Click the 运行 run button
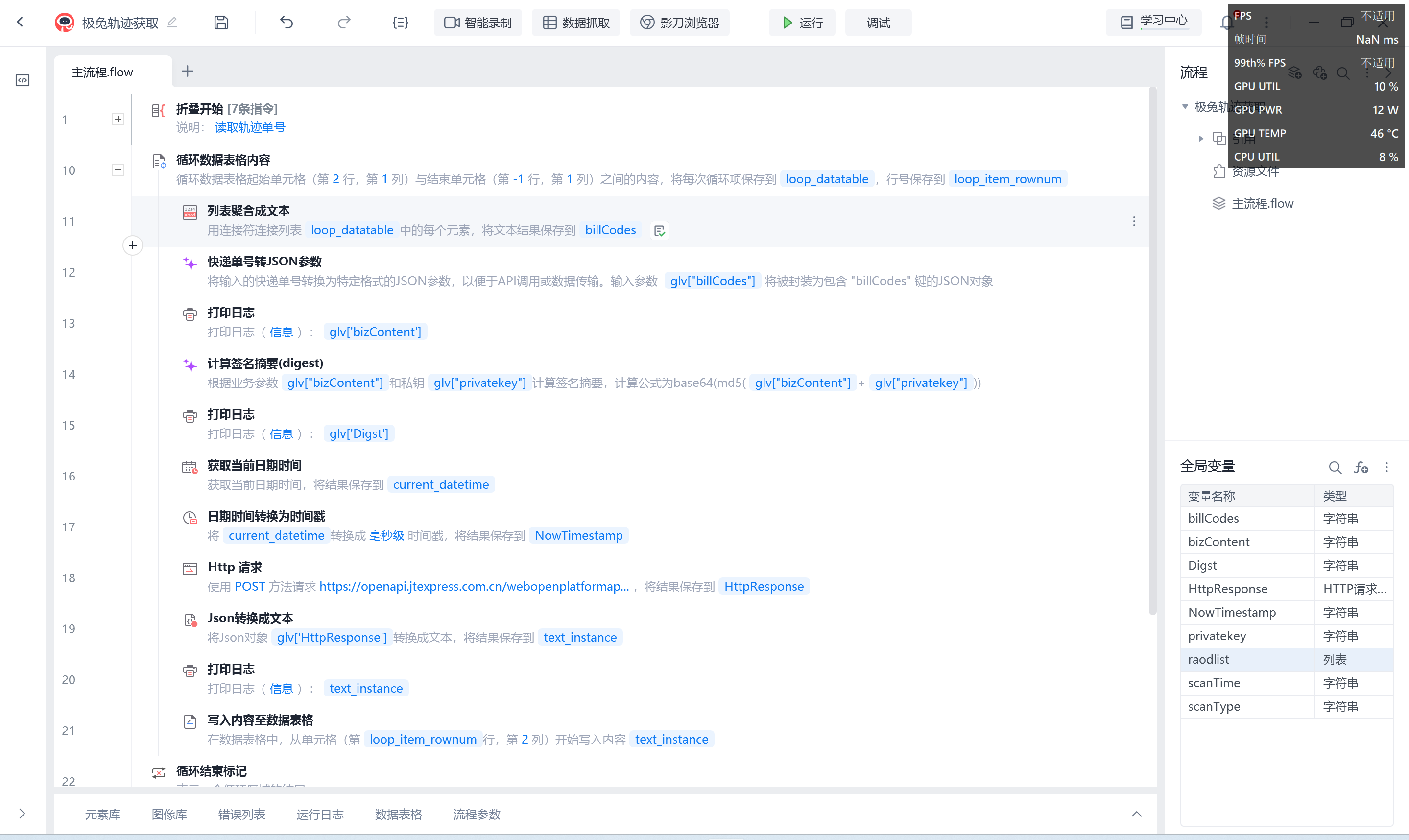 [x=802, y=23]
